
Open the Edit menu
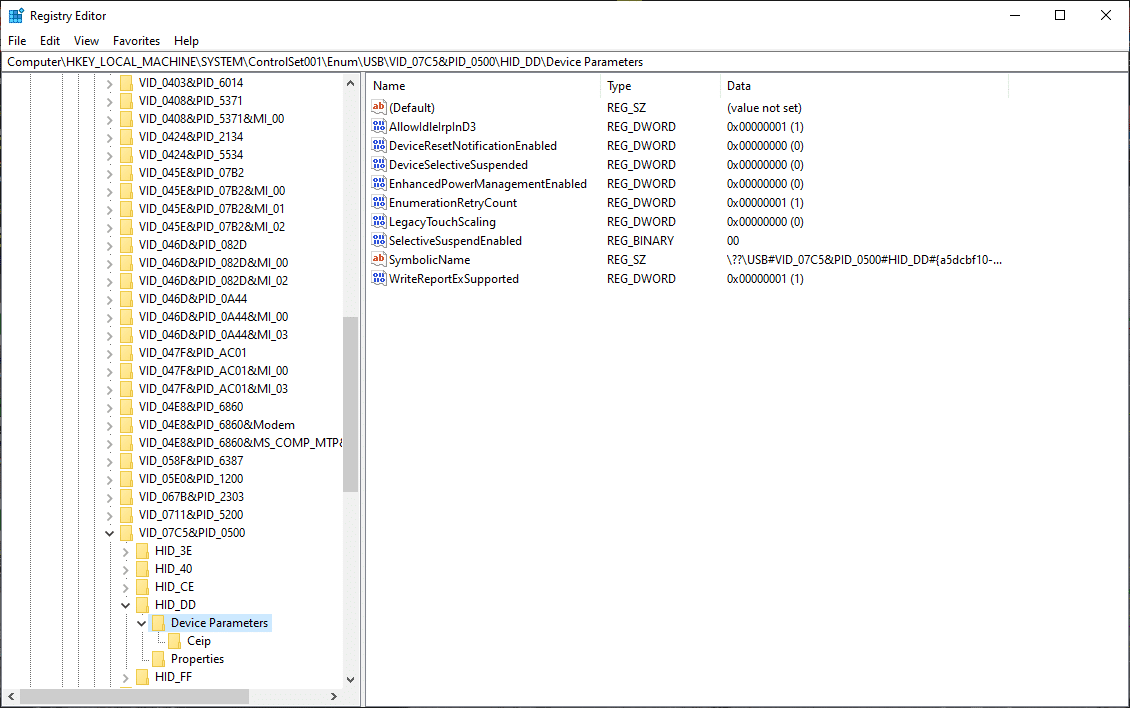click(50, 41)
